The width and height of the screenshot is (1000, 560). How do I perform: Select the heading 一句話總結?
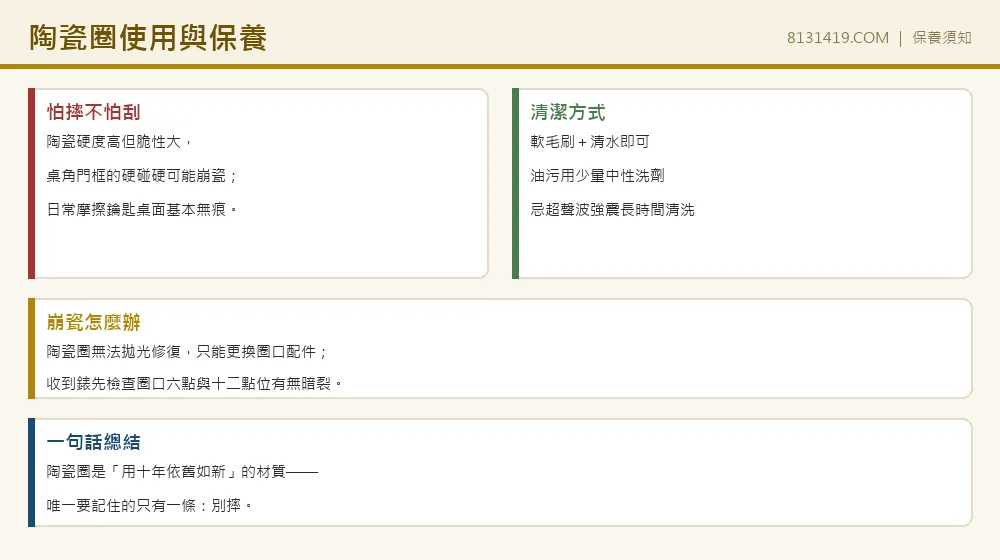(93, 442)
